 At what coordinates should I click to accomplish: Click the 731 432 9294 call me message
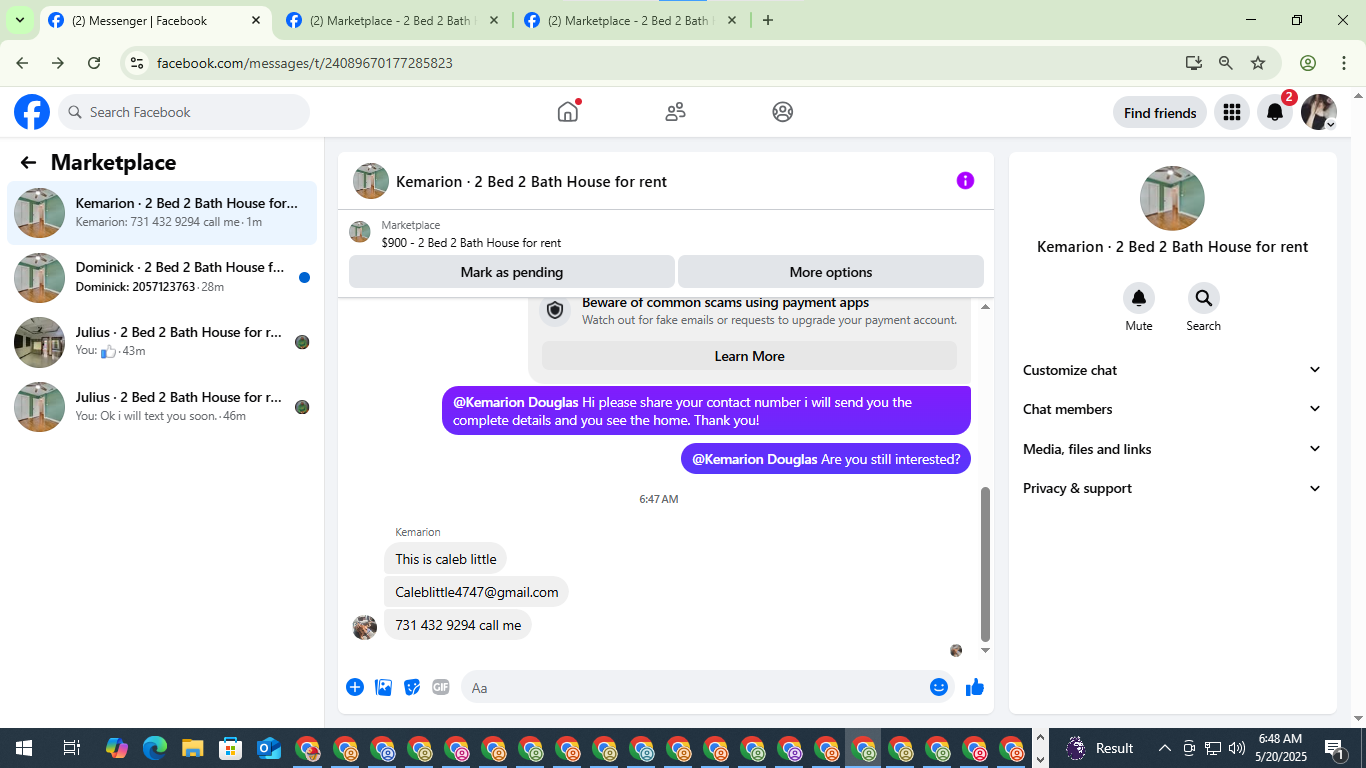[x=458, y=625]
